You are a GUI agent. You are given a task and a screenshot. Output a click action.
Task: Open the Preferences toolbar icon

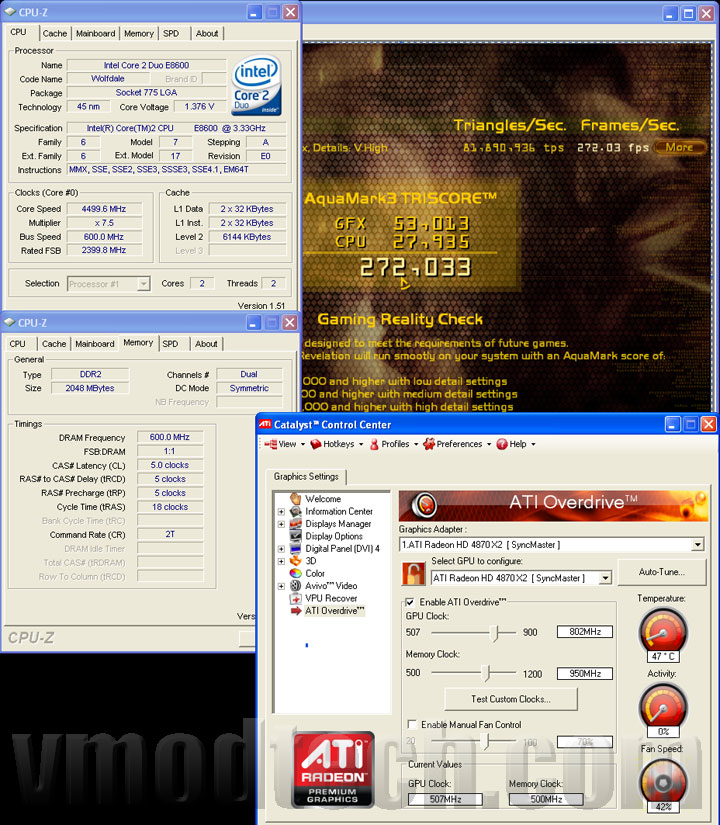point(429,444)
